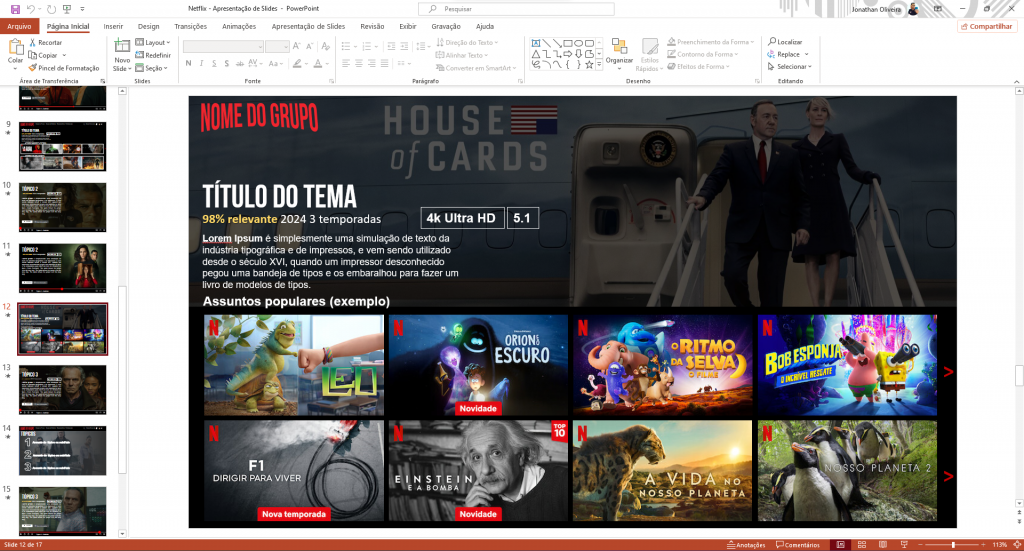Click the zoom percentage 113%
This screenshot has height=551, width=1024.
1000,545
